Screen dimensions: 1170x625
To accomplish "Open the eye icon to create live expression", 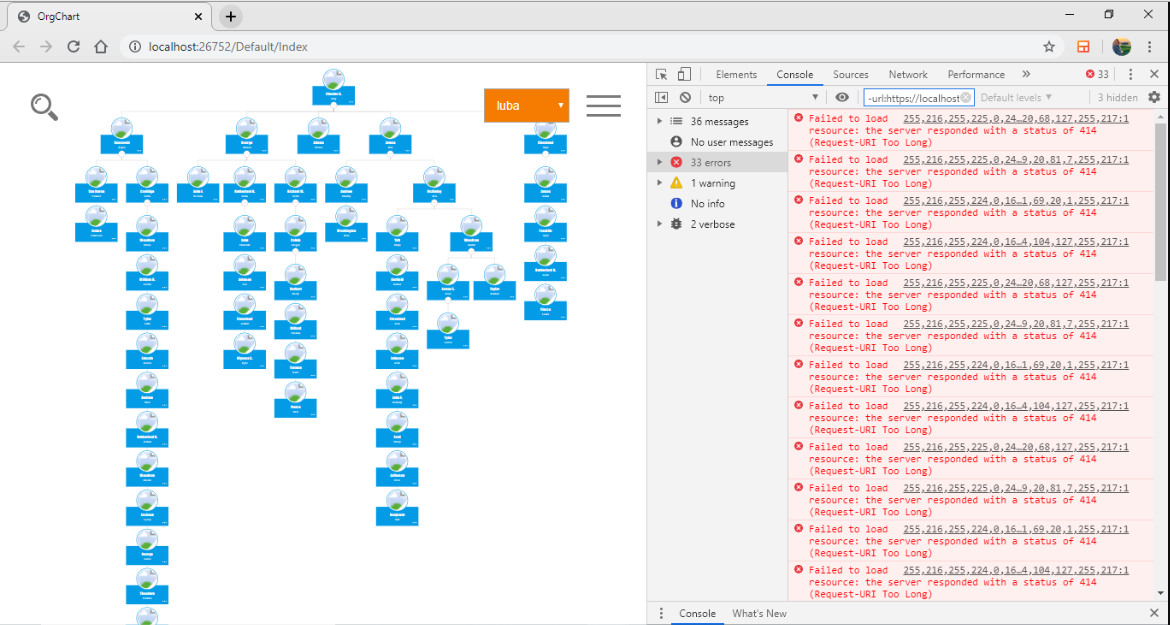I will pyautogui.click(x=842, y=97).
